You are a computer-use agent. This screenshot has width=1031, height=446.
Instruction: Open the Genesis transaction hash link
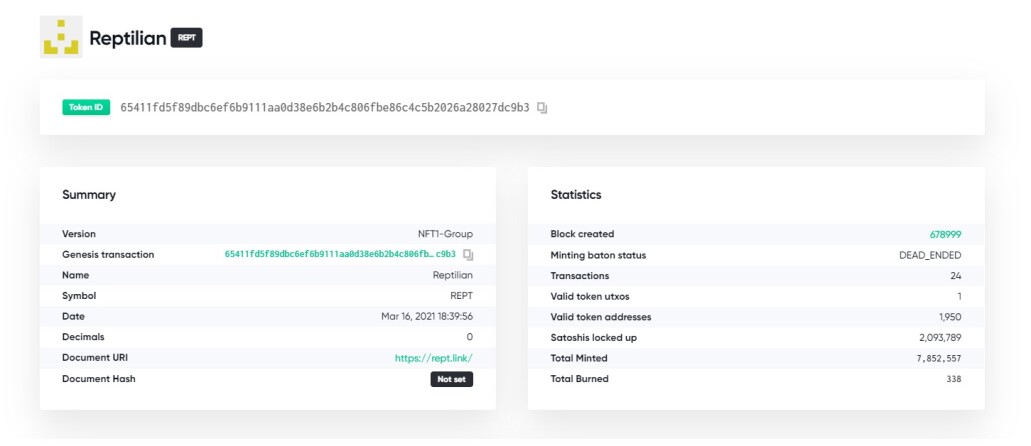pos(340,255)
